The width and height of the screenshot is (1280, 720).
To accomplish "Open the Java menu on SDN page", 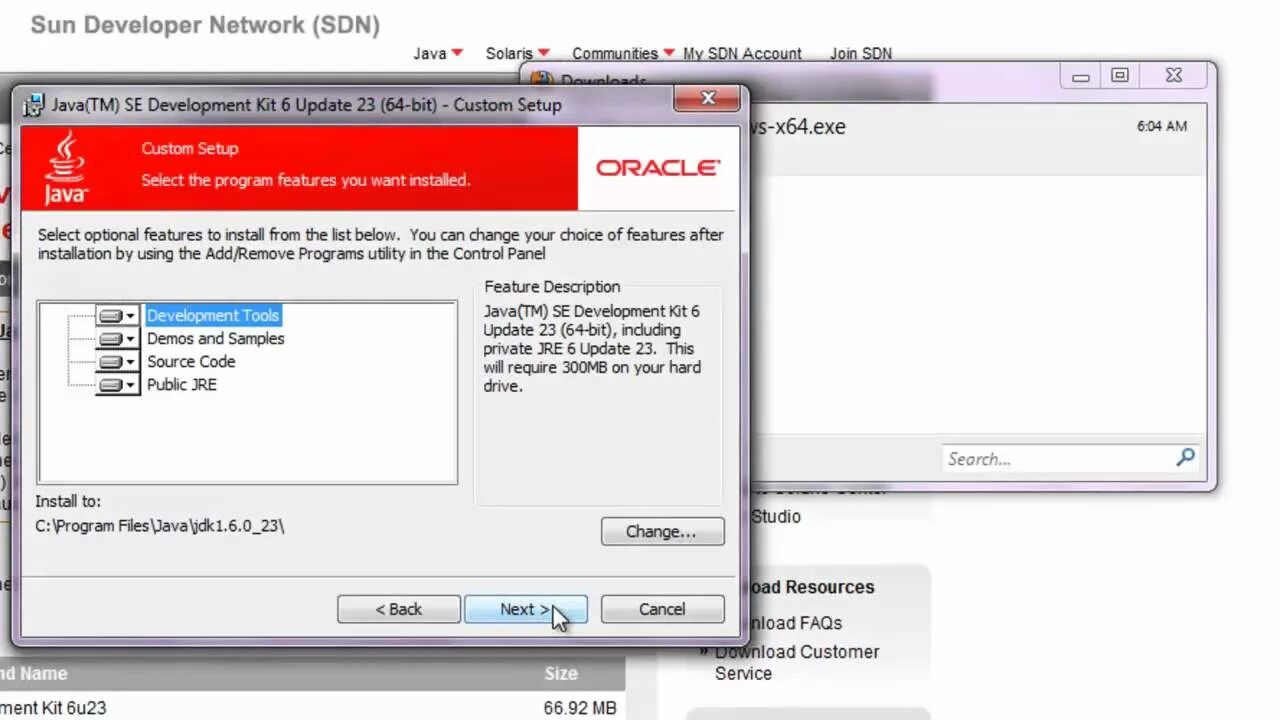I will coord(438,53).
